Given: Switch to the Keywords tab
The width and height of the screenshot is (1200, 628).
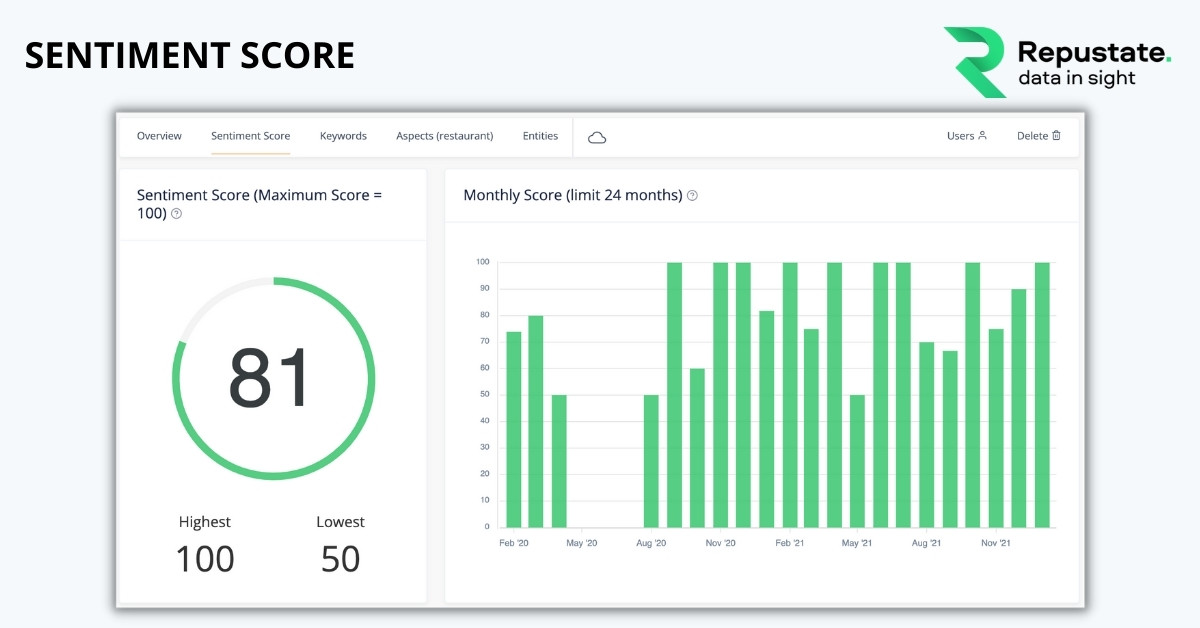Looking at the screenshot, I should point(343,136).
